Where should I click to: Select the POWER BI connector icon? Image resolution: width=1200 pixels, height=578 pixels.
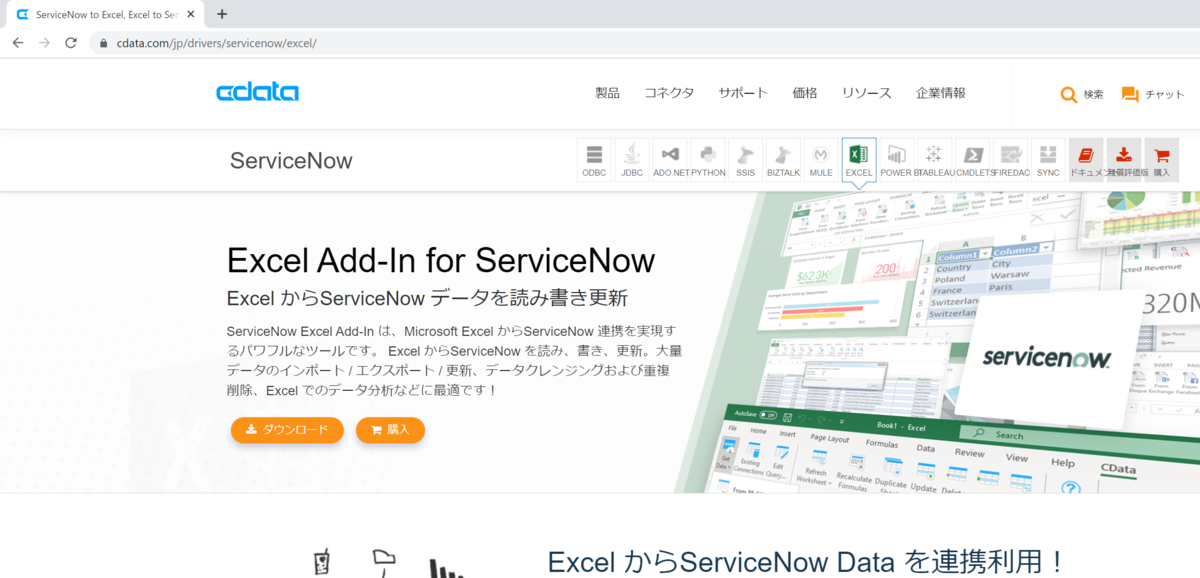point(896,158)
